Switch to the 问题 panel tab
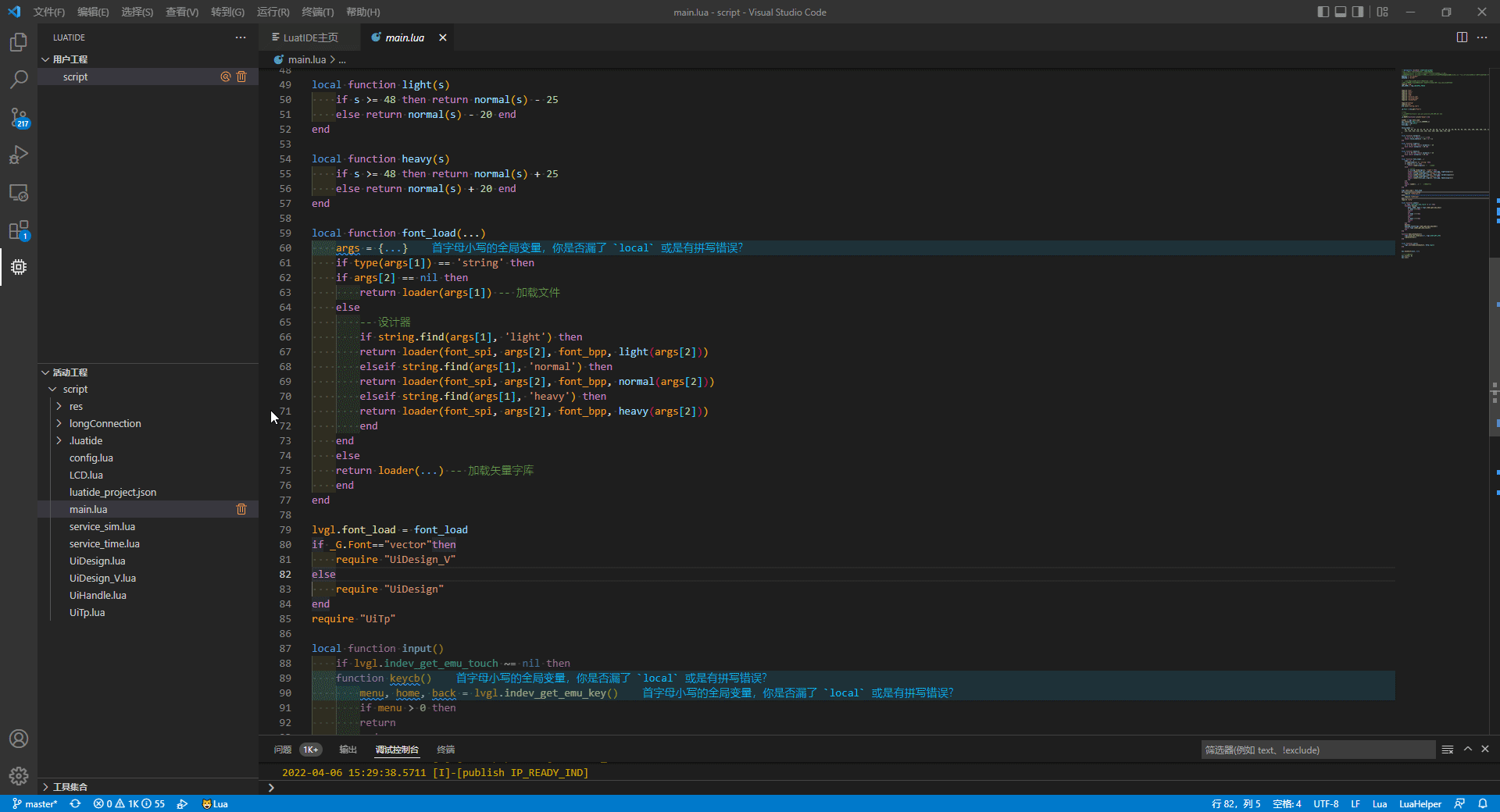Viewport: 1500px width, 812px height. (x=283, y=750)
